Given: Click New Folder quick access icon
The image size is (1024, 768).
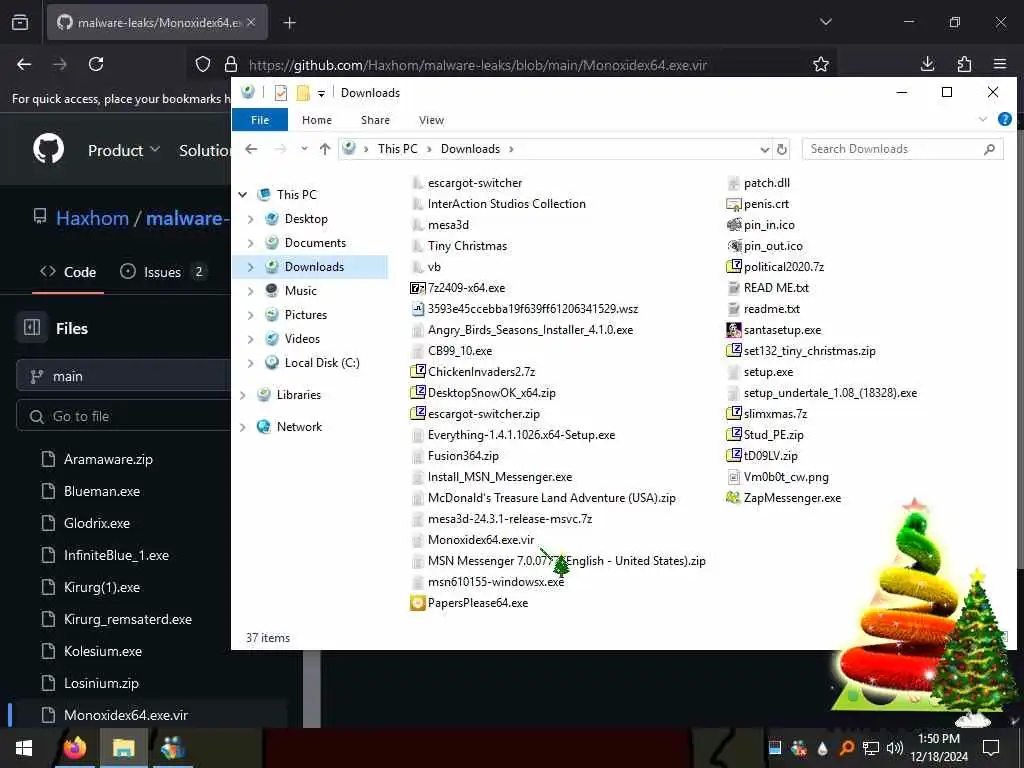Looking at the screenshot, I should pyautogui.click(x=303, y=93).
